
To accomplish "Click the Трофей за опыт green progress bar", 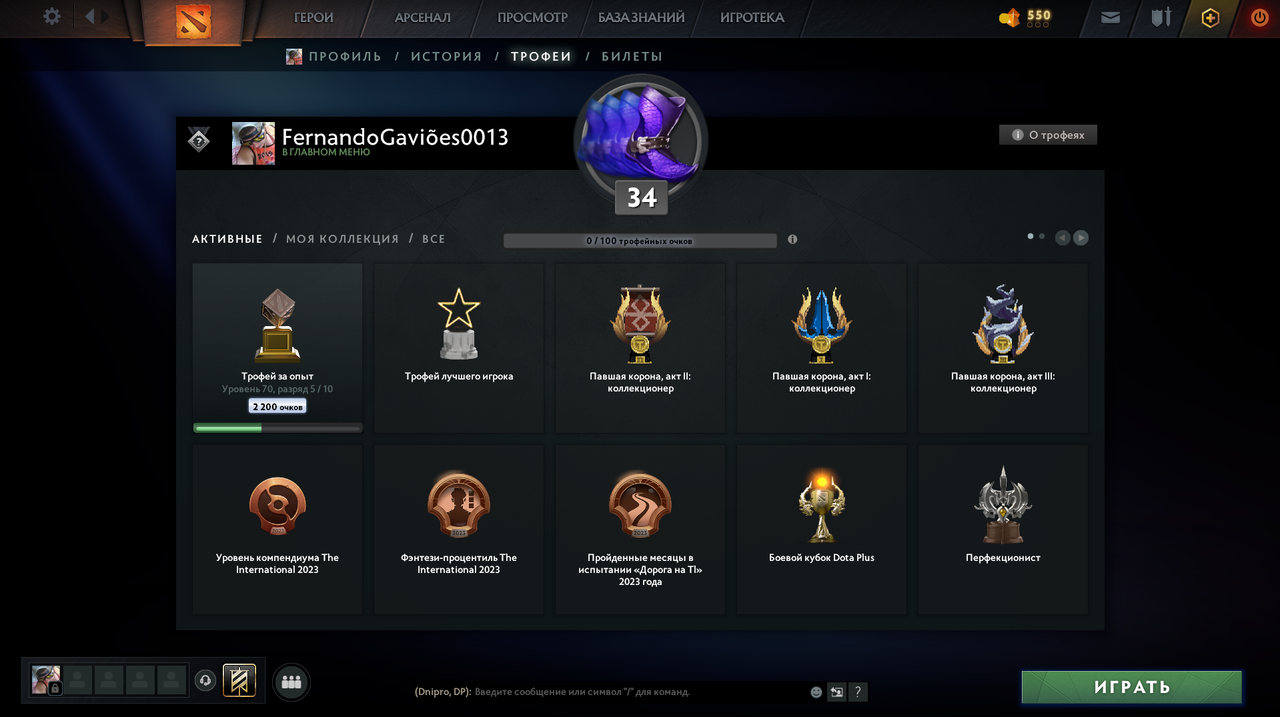I will click(277, 428).
